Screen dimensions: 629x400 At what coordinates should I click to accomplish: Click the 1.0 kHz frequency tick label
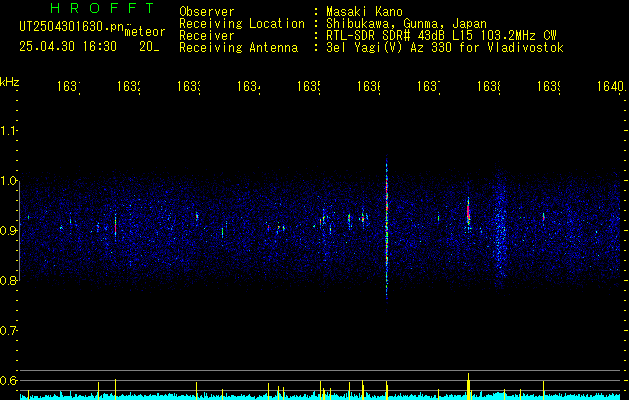(8, 181)
